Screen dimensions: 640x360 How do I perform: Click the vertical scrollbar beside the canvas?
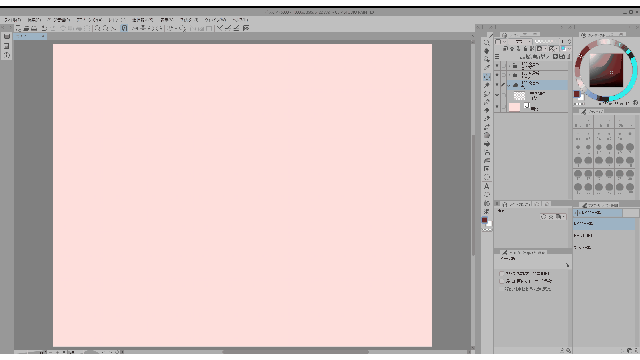(473, 195)
